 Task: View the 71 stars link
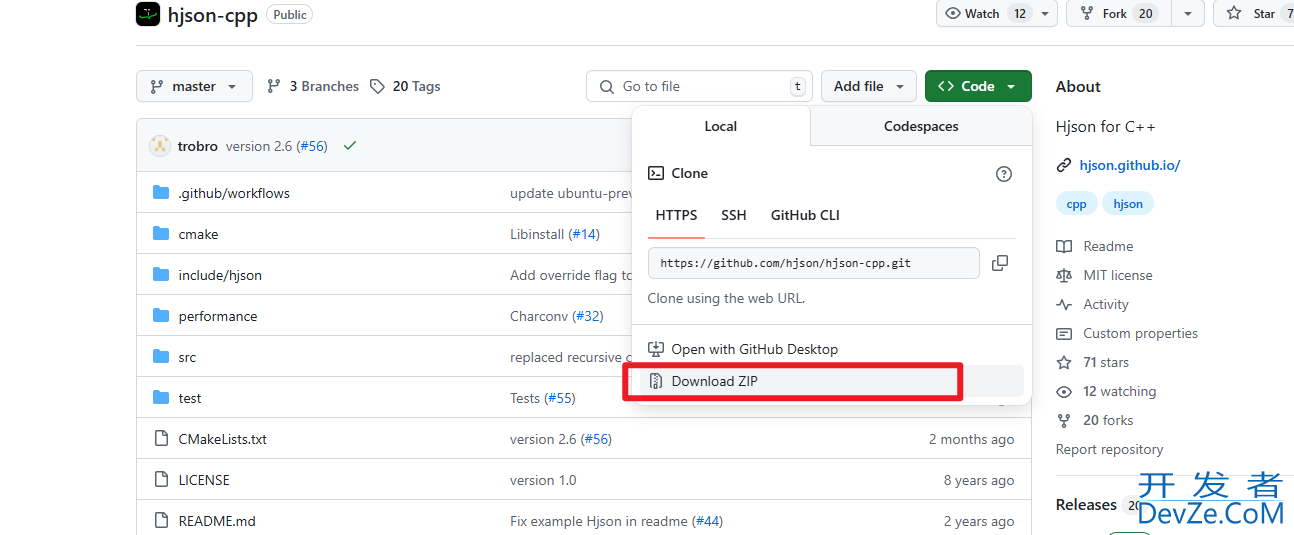click(x=1106, y=362)
